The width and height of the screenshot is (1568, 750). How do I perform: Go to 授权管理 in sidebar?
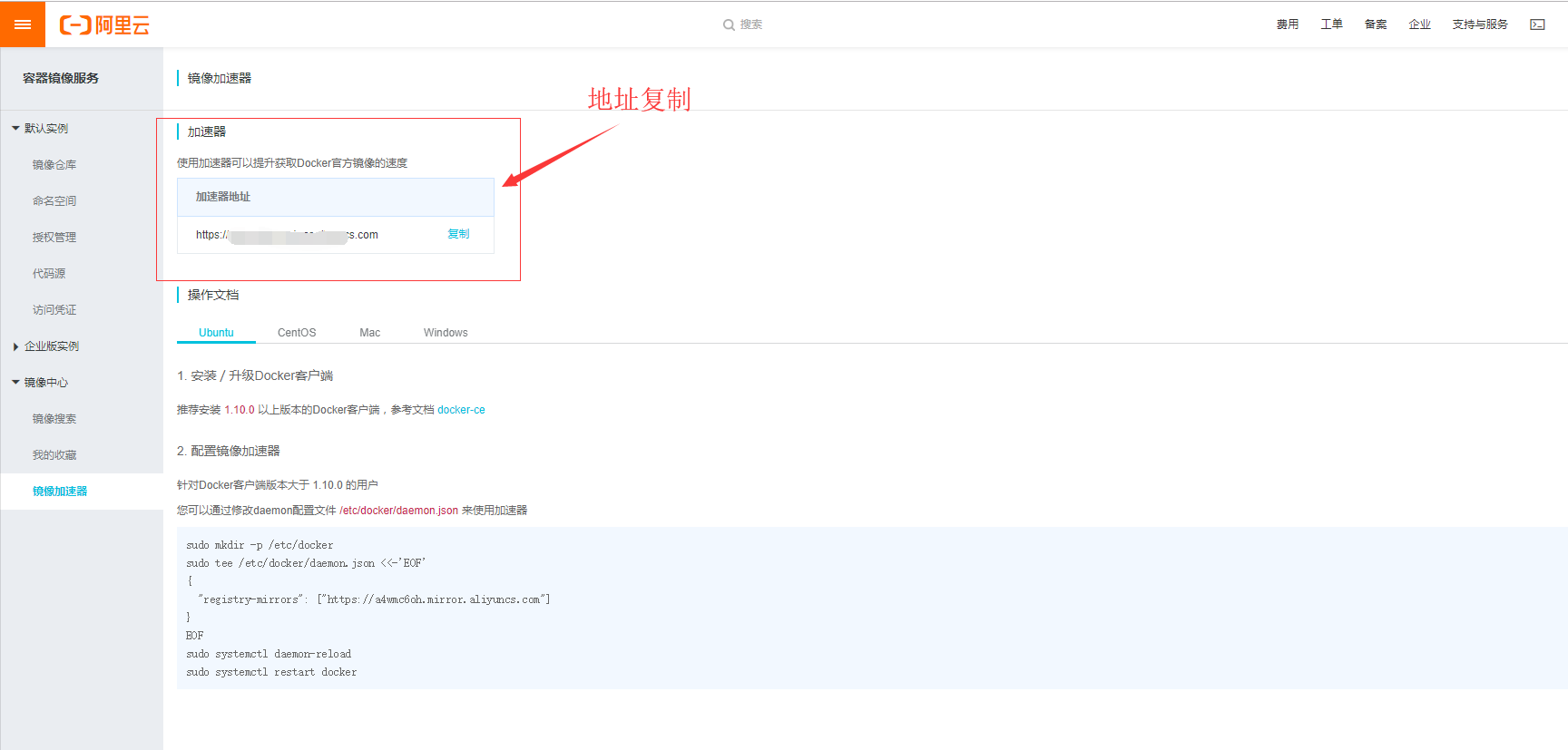54,238
